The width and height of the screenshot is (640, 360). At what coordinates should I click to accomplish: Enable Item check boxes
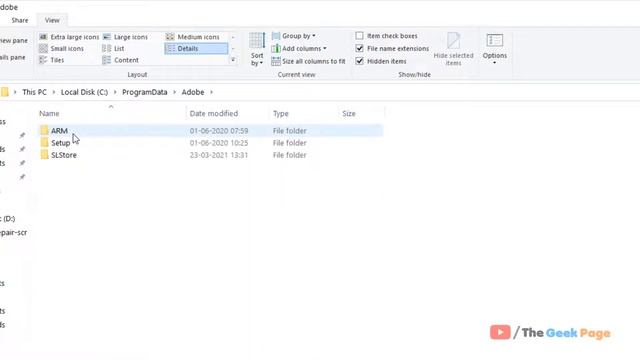(359, 36)
